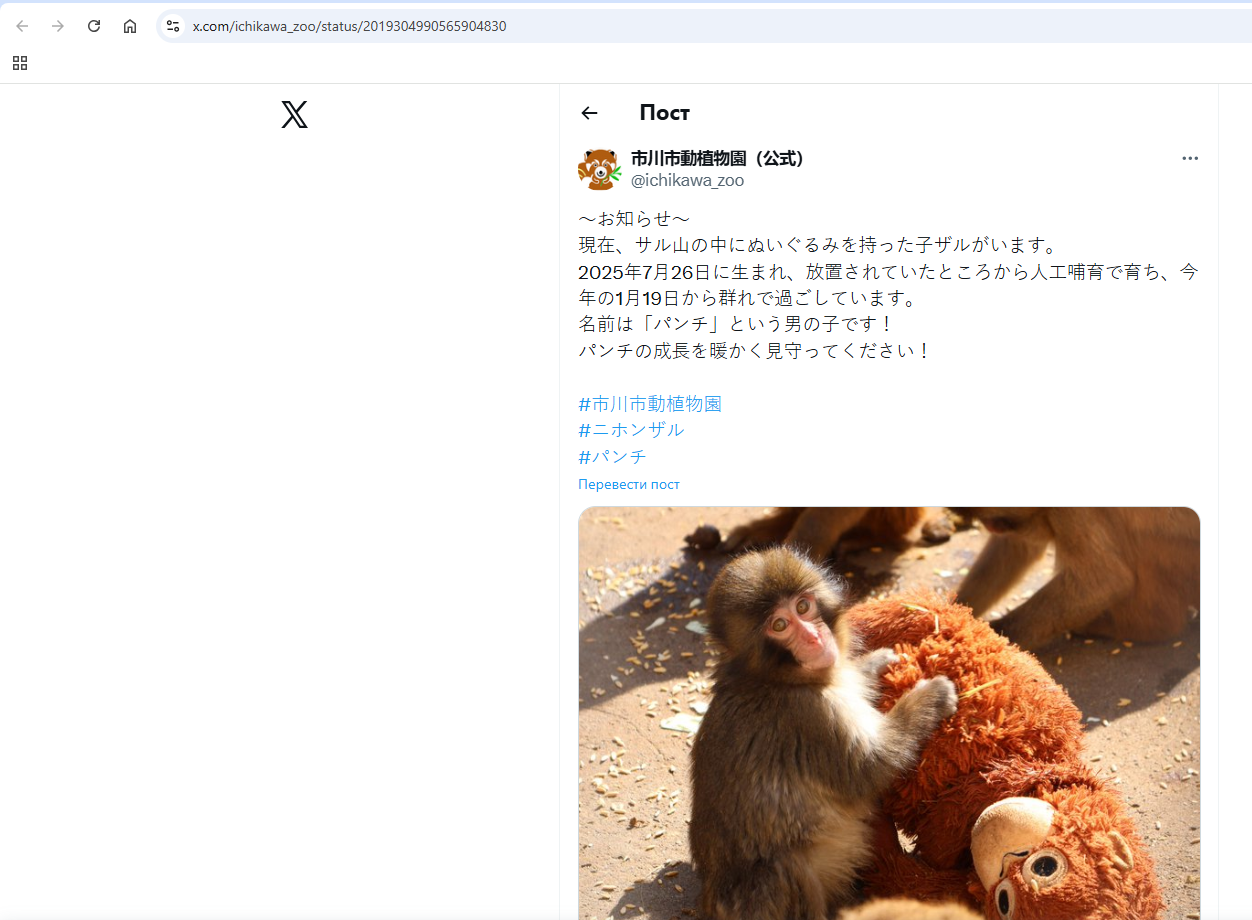The image size is (1252, 920).
Task: Visit the @ichikawa_zoo handle link
Action: click(x=687, y=180)
